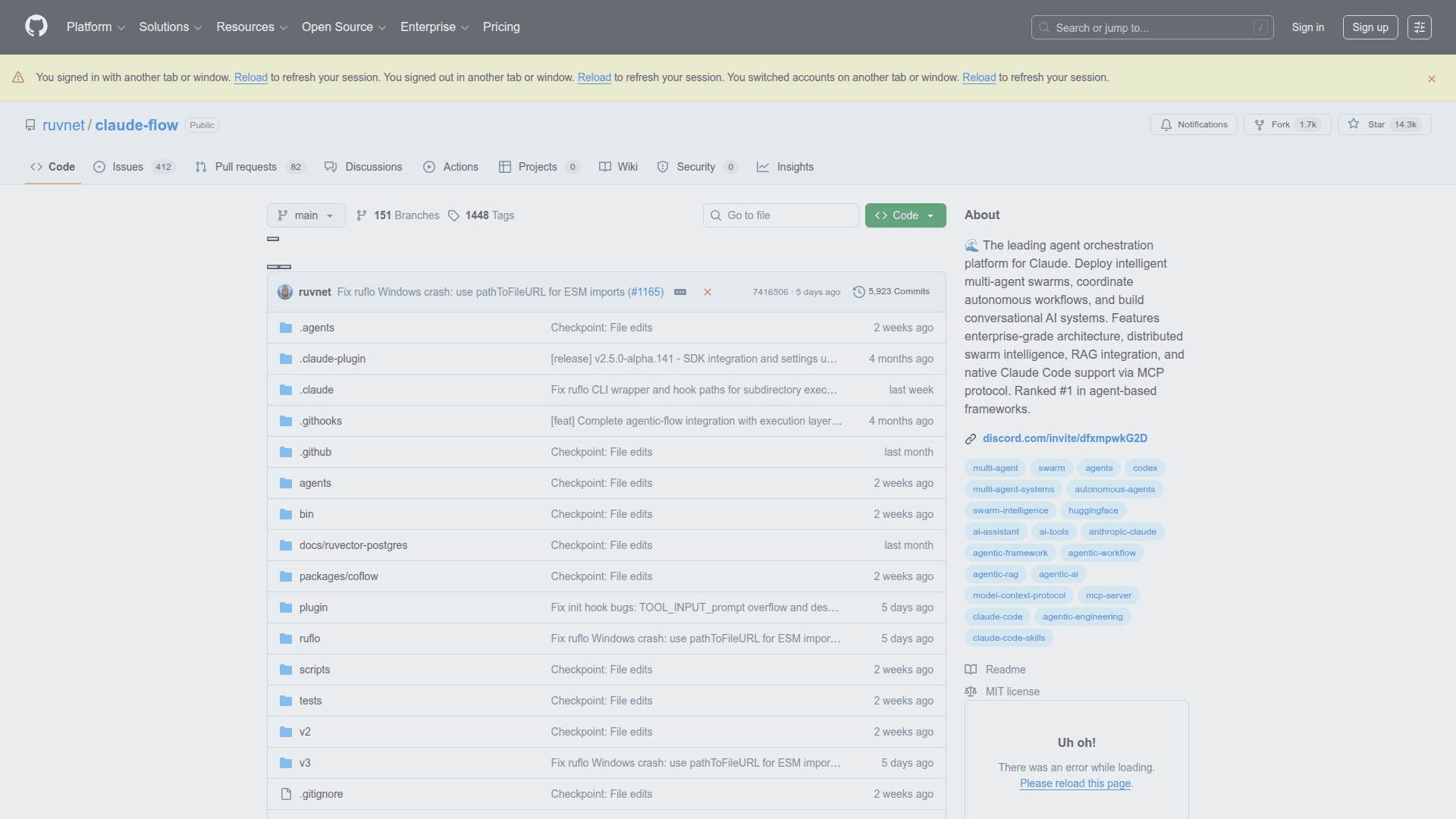Open the discord invite link
Screen dimensions: 1456x819
(1064, 438)
